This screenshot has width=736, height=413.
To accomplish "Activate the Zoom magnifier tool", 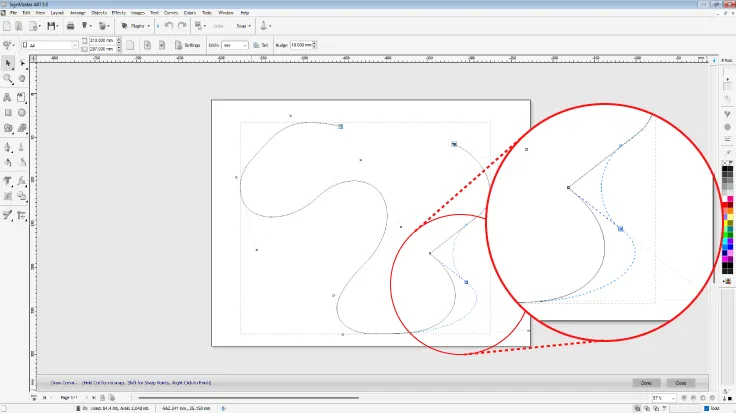I will pos(8,79).
